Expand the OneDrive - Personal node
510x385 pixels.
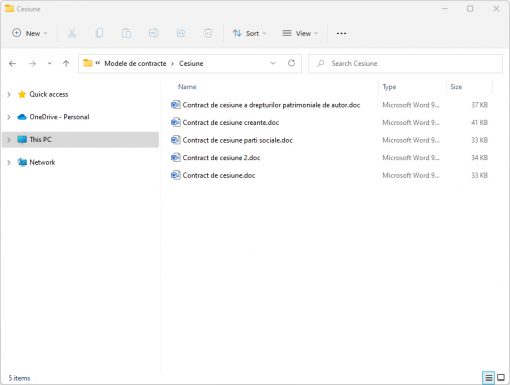coord(9,117)
